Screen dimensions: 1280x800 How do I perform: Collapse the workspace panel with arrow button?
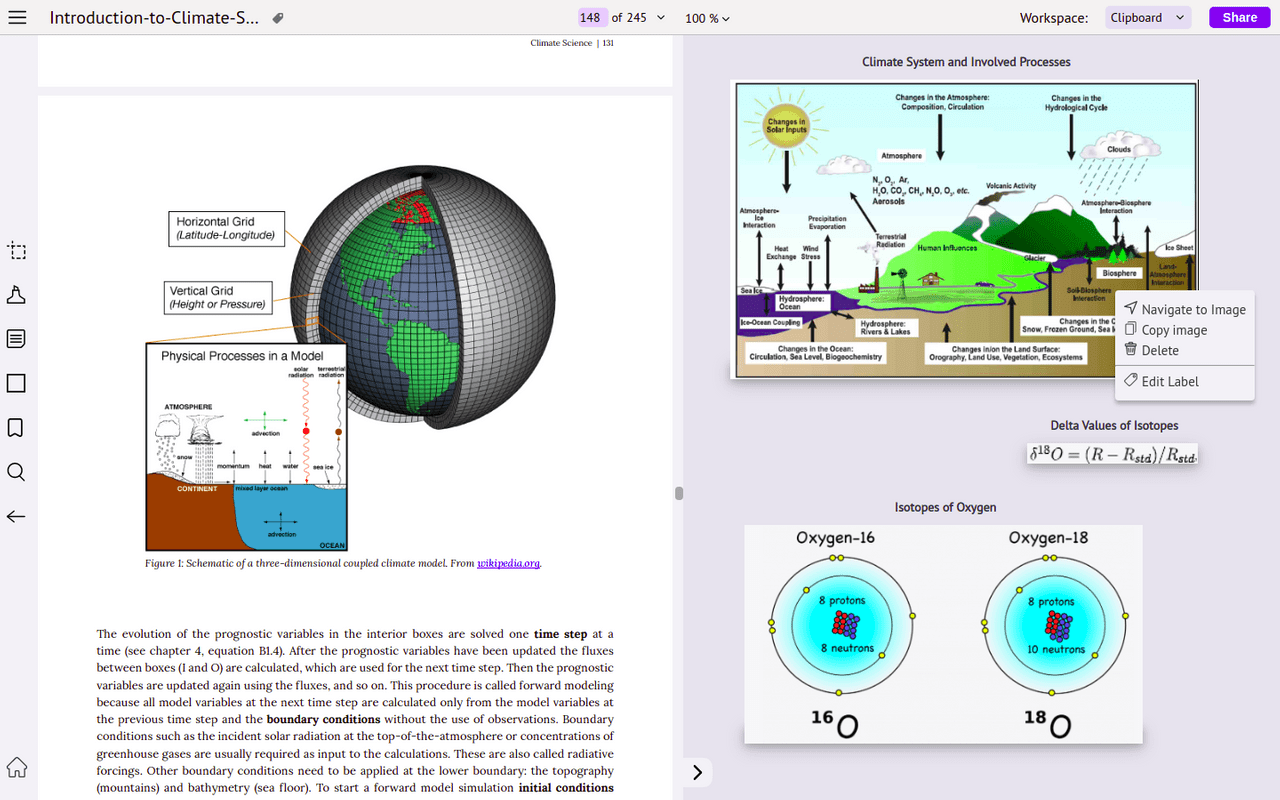(698, 772)
